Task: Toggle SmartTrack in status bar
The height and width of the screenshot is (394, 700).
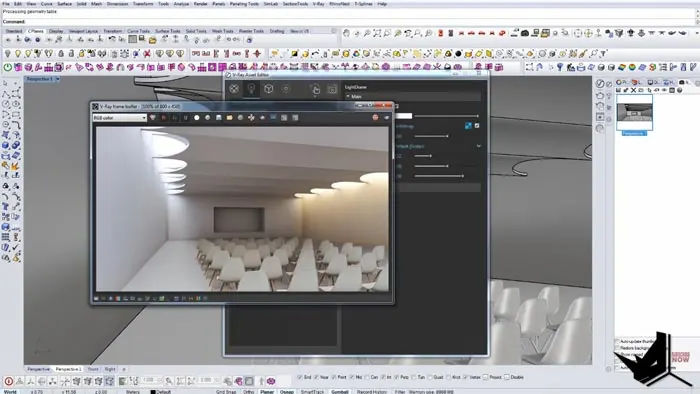Action: point(312,392)
